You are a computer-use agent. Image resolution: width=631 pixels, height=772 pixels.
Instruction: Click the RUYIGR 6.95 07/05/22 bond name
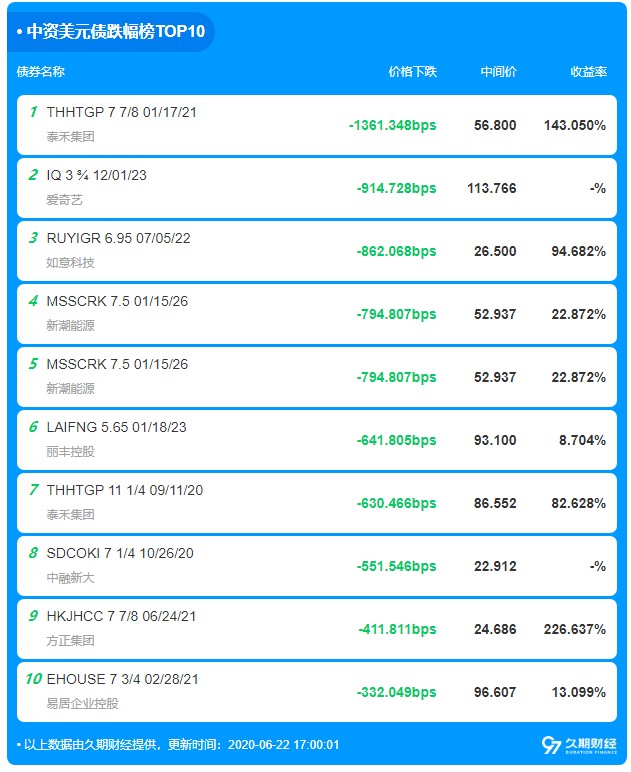[118, 238]
